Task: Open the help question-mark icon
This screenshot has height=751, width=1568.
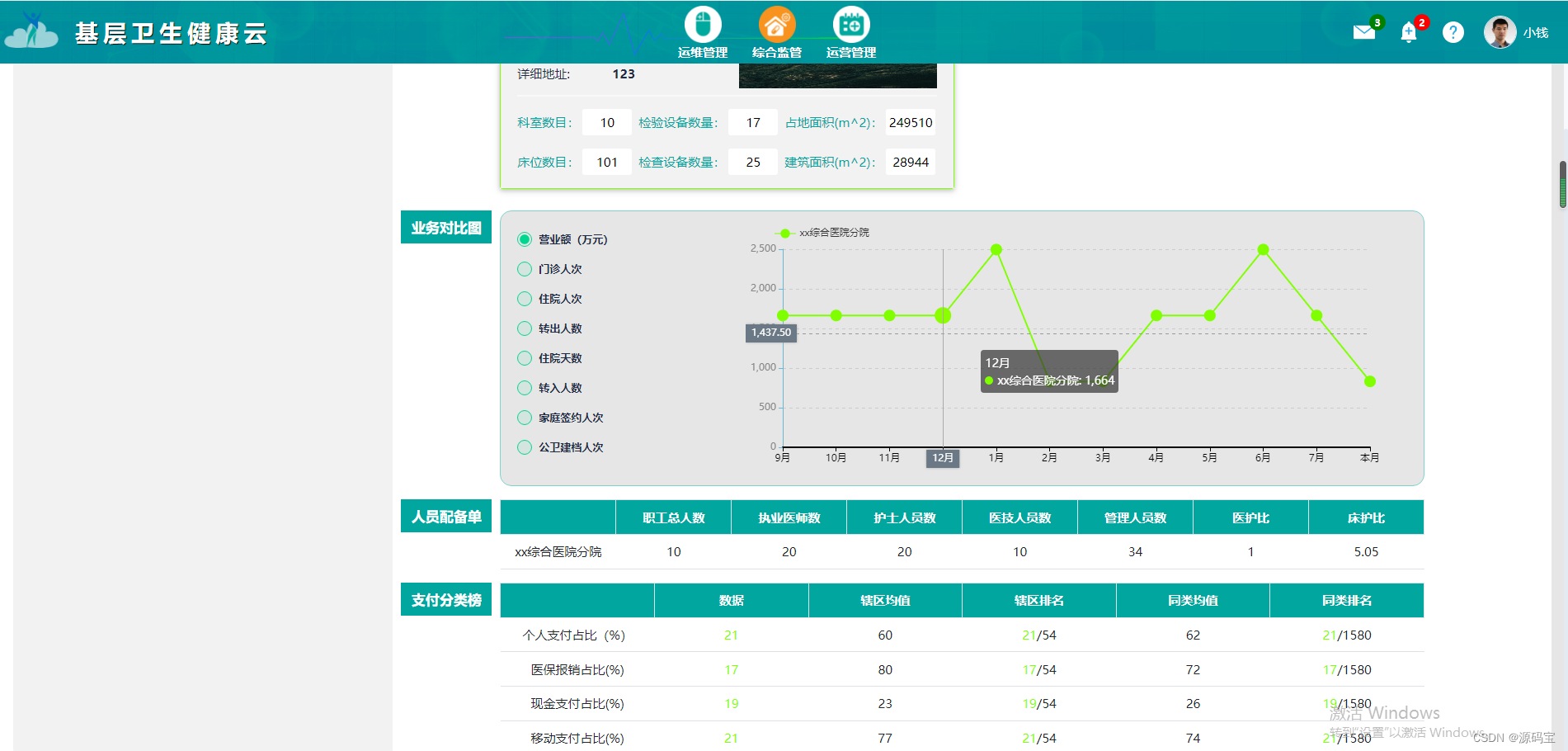Action: tap(1453, 31)
